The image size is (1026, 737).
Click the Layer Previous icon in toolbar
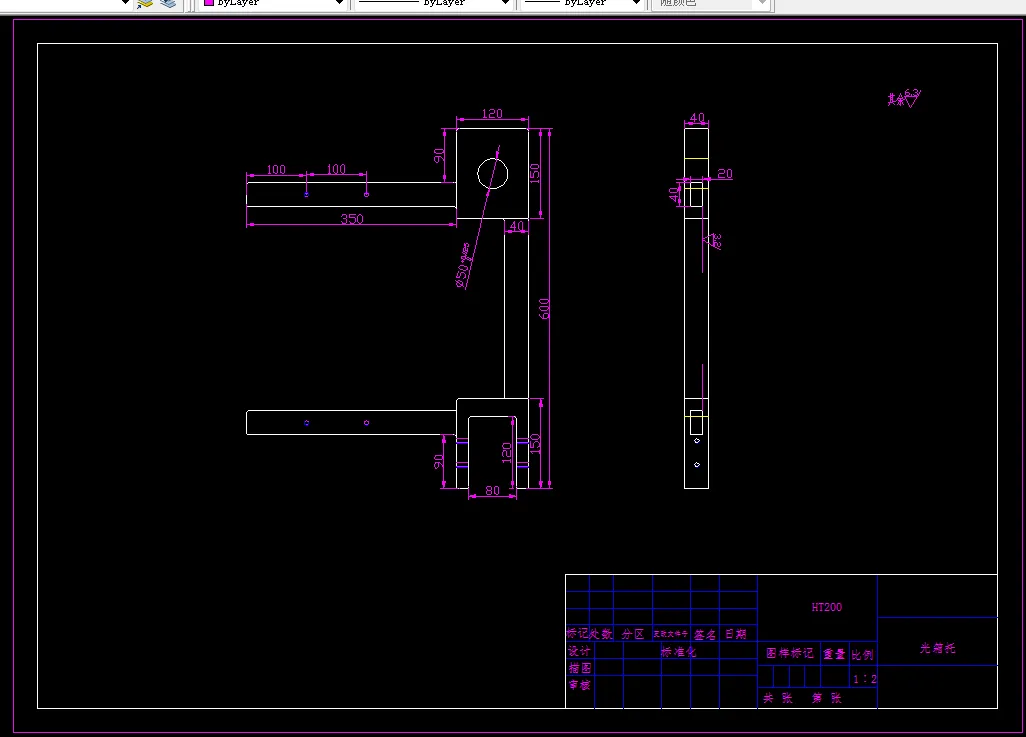[145, 3]
